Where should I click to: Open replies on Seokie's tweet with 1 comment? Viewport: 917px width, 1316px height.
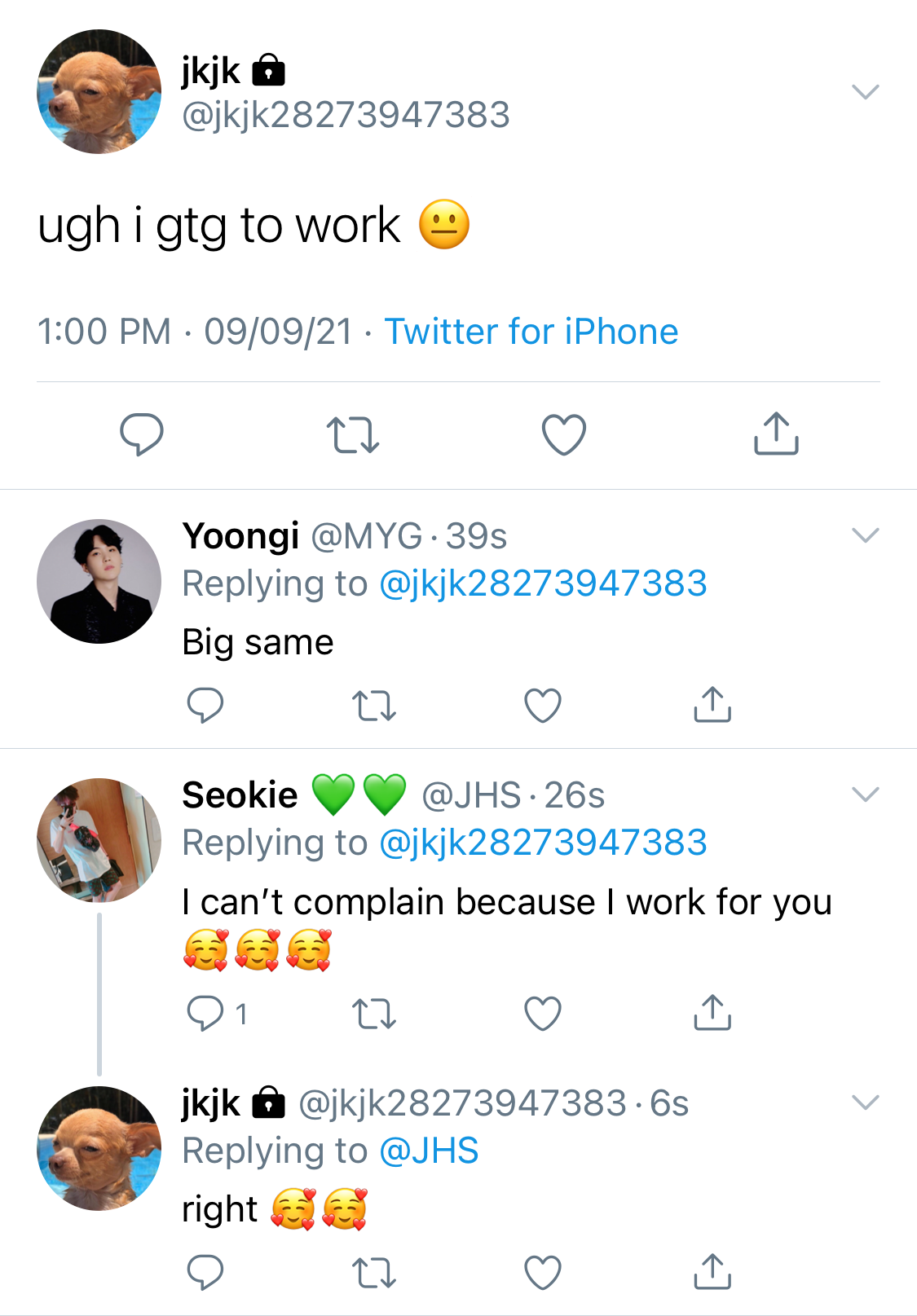217,1014
